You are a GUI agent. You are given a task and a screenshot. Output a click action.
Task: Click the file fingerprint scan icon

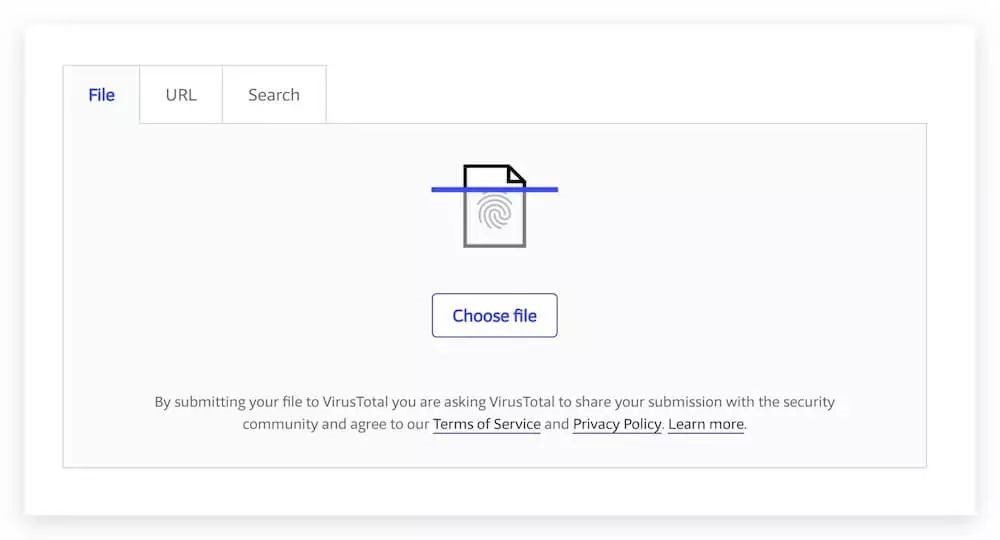(494, 205)
